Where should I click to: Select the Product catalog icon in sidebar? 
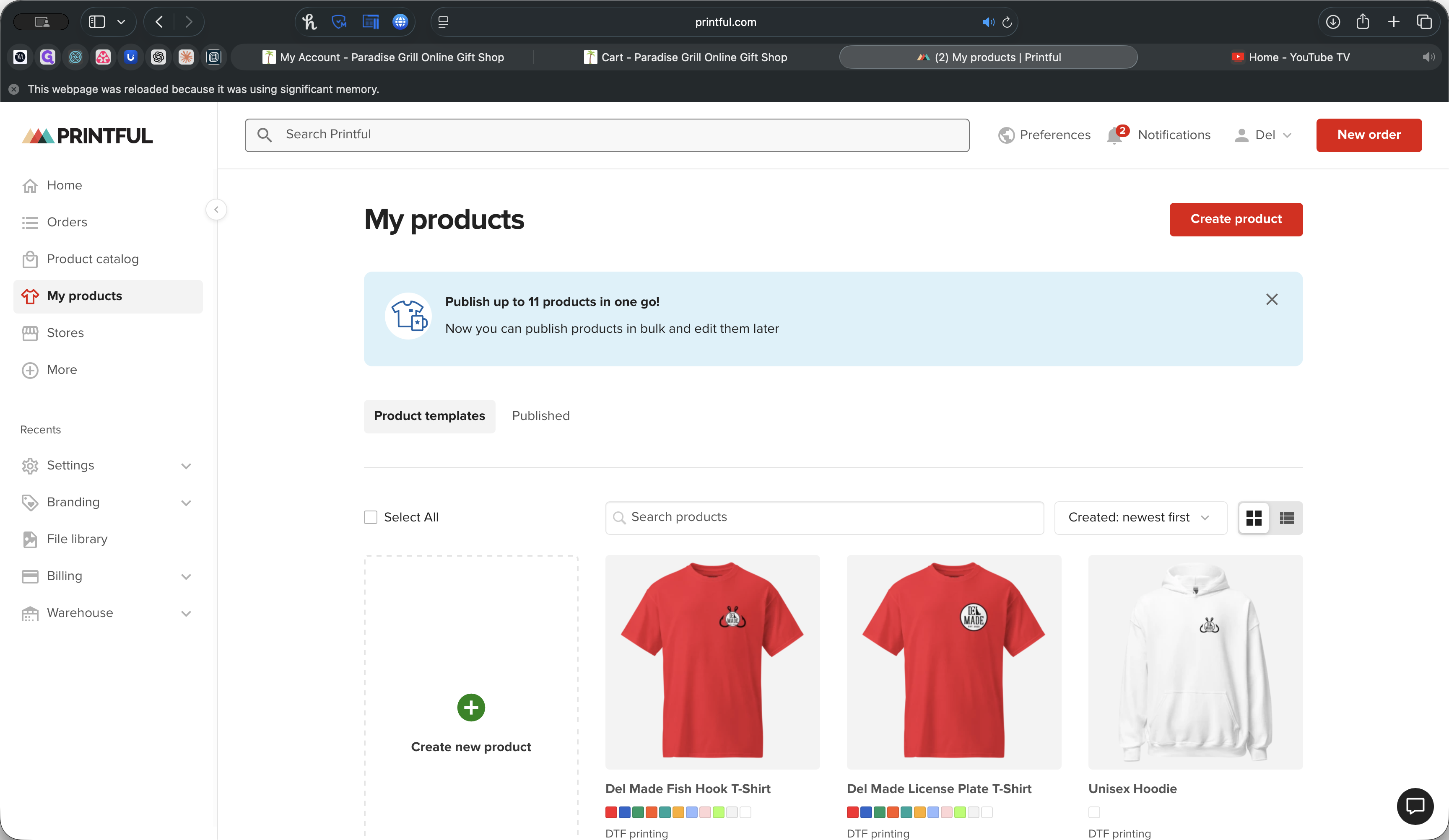pyautogui.click(x=31, y=259)
